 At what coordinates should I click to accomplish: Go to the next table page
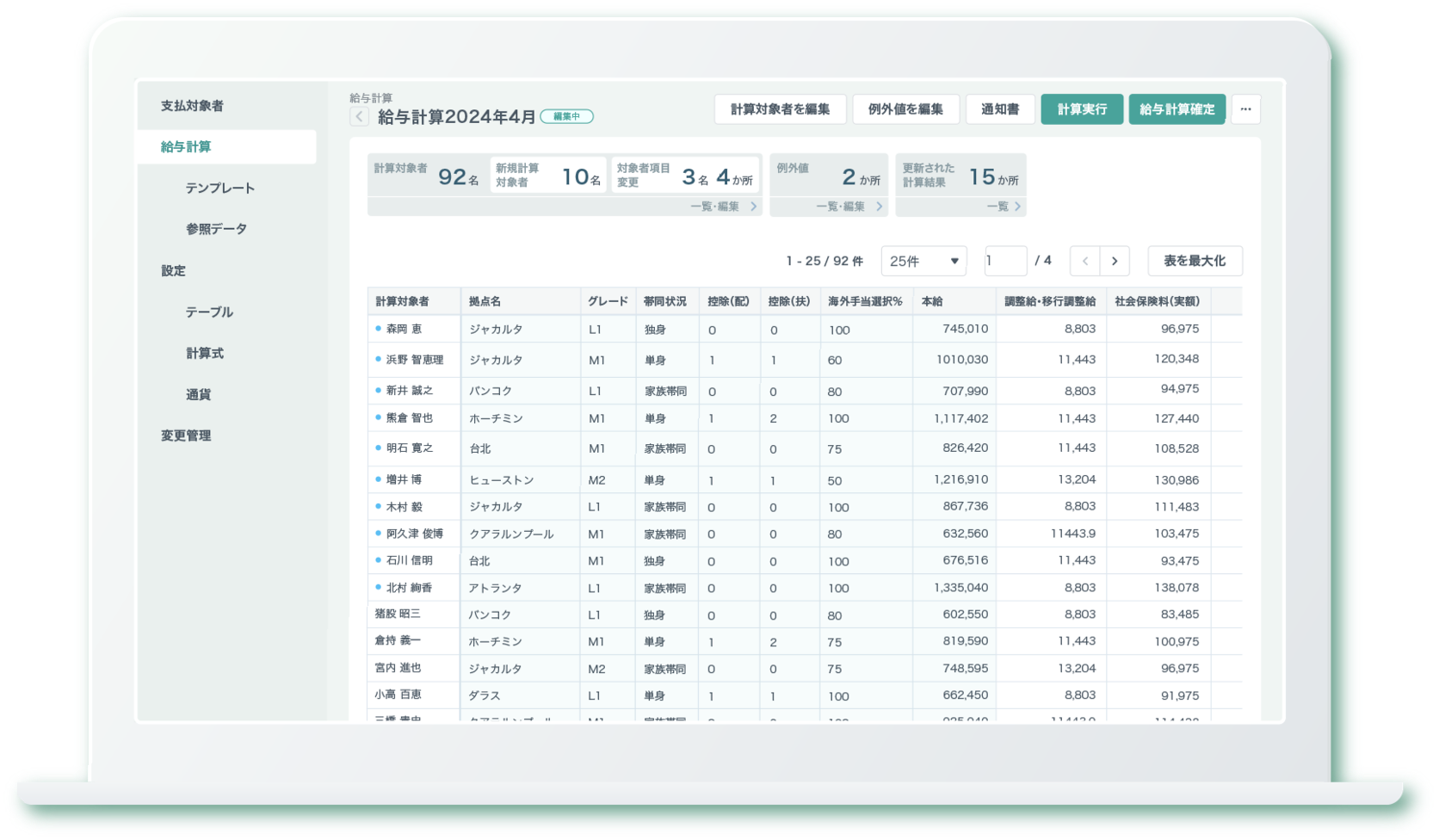point(1115,261)
